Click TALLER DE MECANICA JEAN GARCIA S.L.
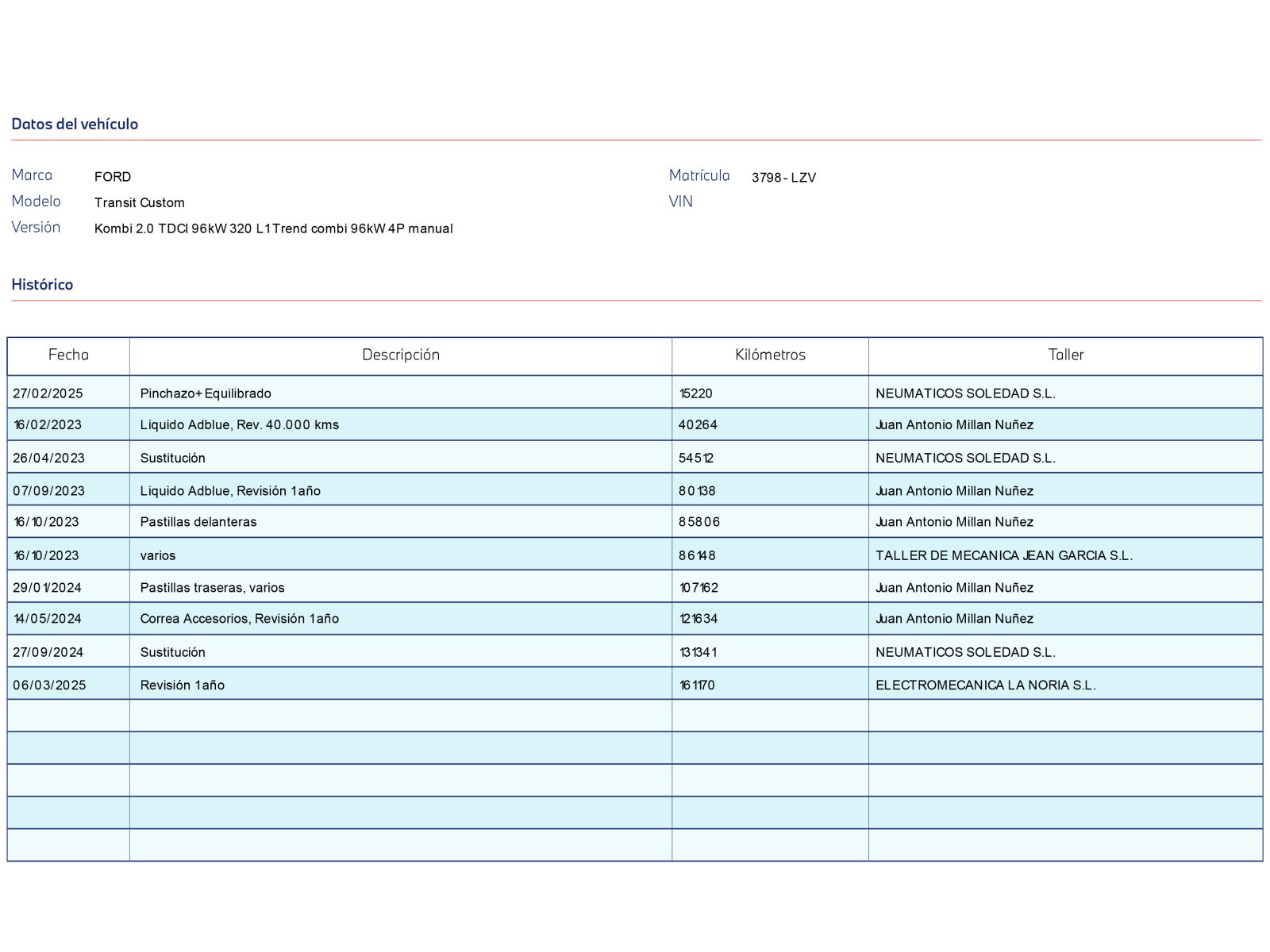Viewport: 1270px width, 952px height. tap(1003, 555)
